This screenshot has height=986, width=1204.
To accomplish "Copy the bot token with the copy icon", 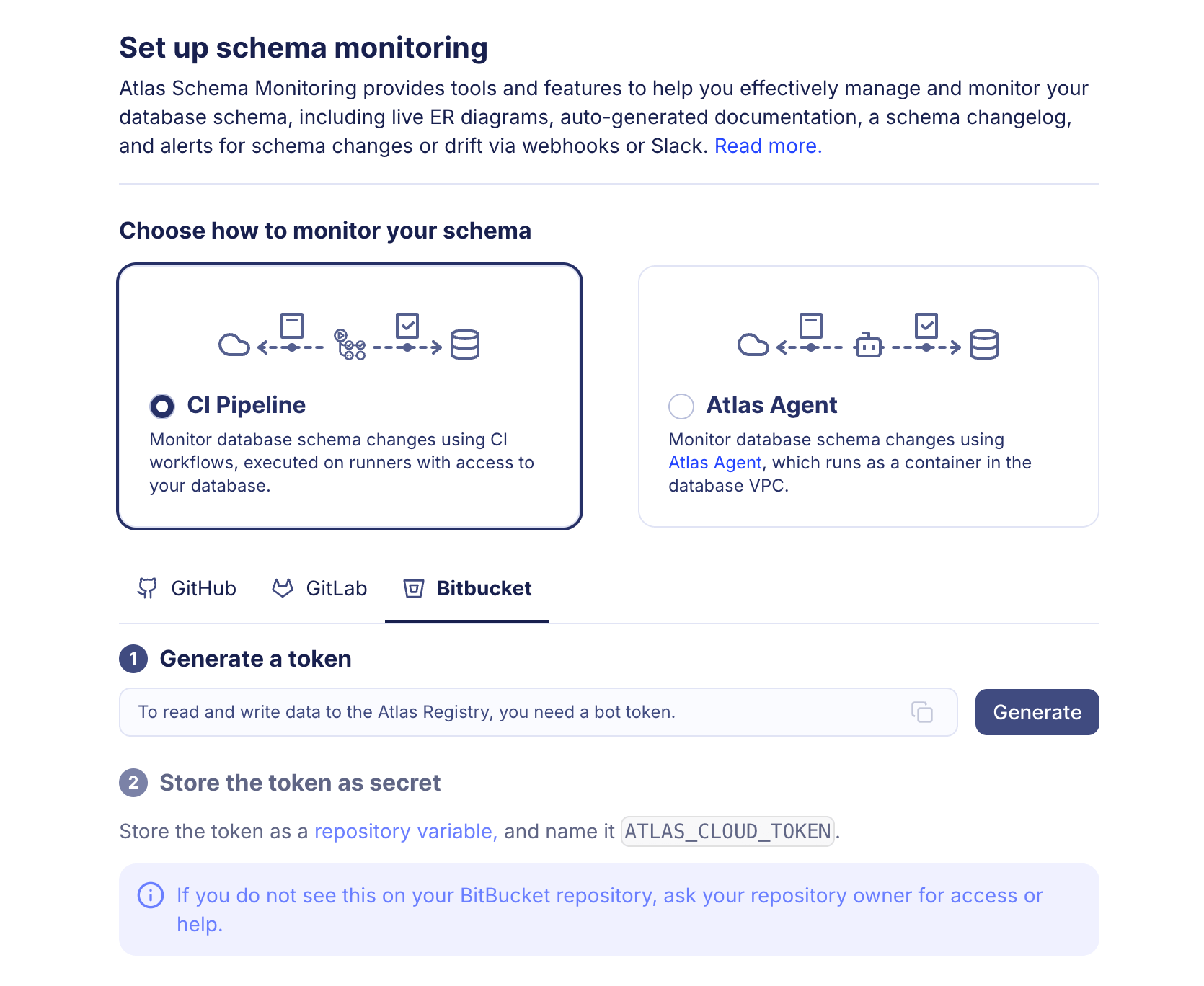I will [923, 712].
